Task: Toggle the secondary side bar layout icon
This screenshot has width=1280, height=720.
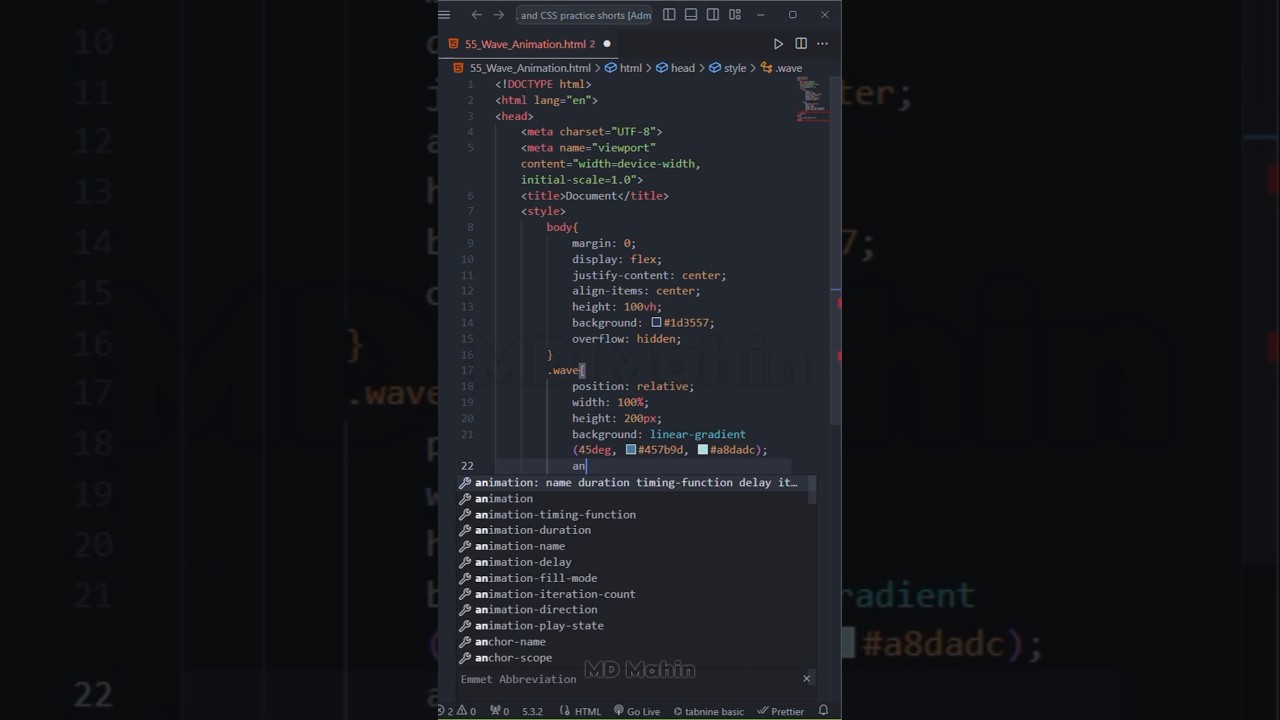Action: point(713,15)
